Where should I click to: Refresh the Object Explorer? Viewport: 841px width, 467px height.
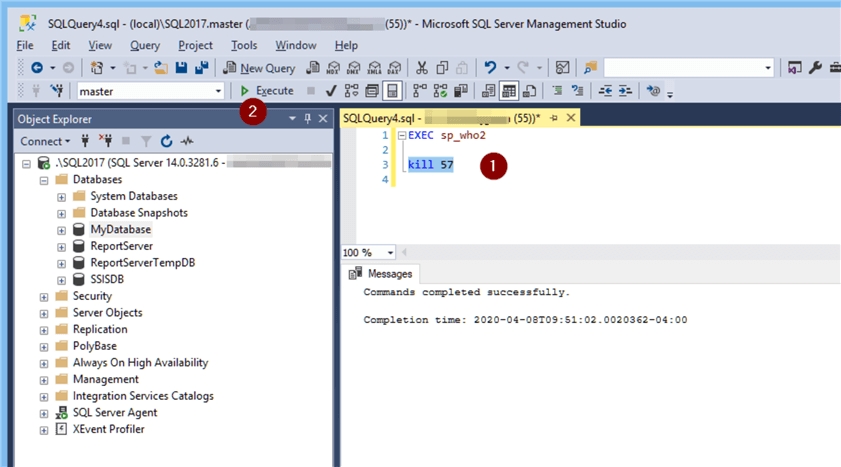[166, 142]
